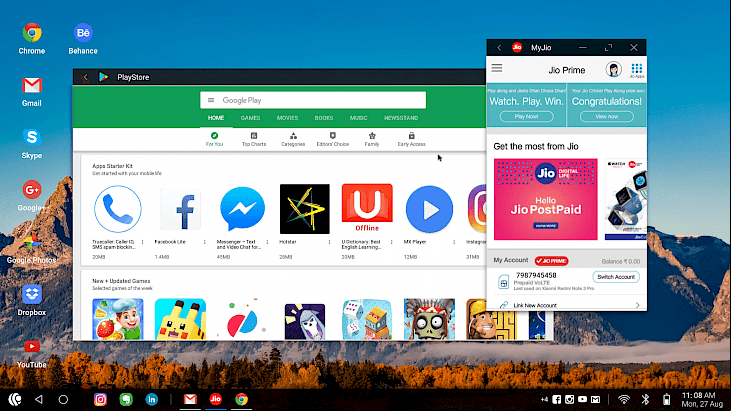The height and width of the screenshot is (411, 731).
Task: Launch Dropbox from desktop
Action: coord(32,301)
